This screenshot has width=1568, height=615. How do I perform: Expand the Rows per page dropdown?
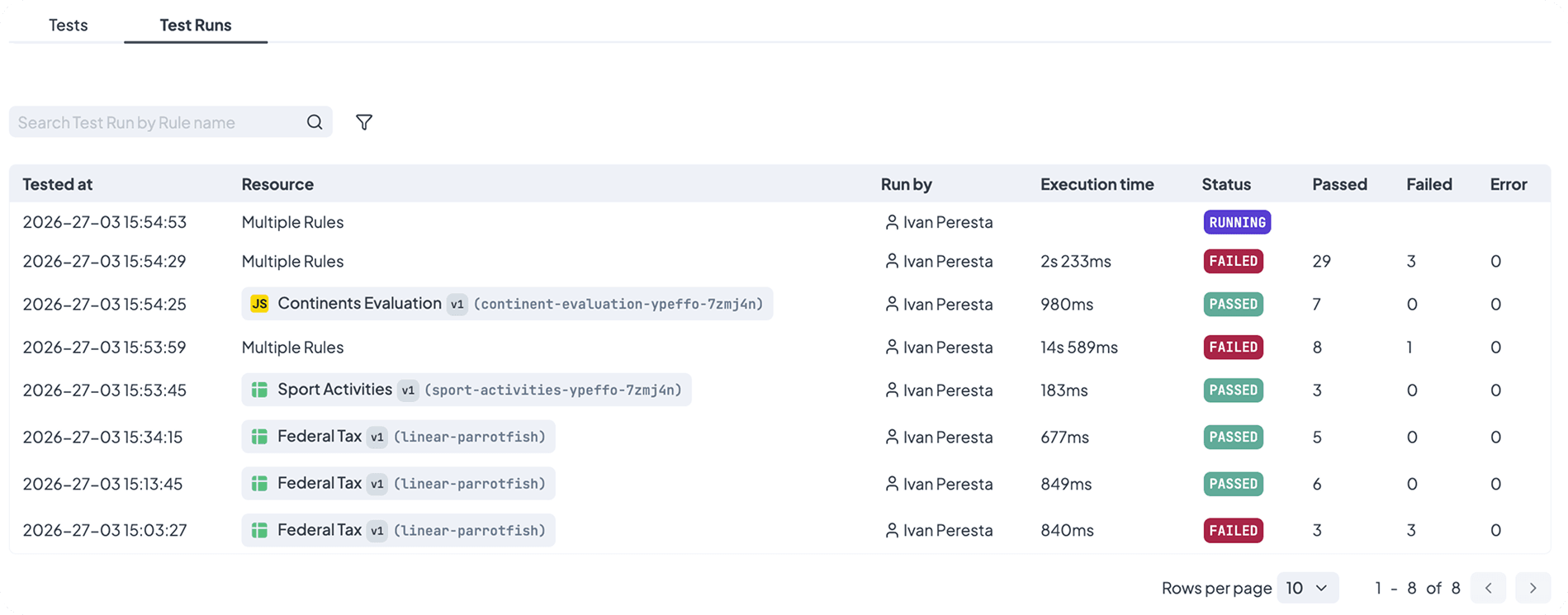[x=1307, y=588]
